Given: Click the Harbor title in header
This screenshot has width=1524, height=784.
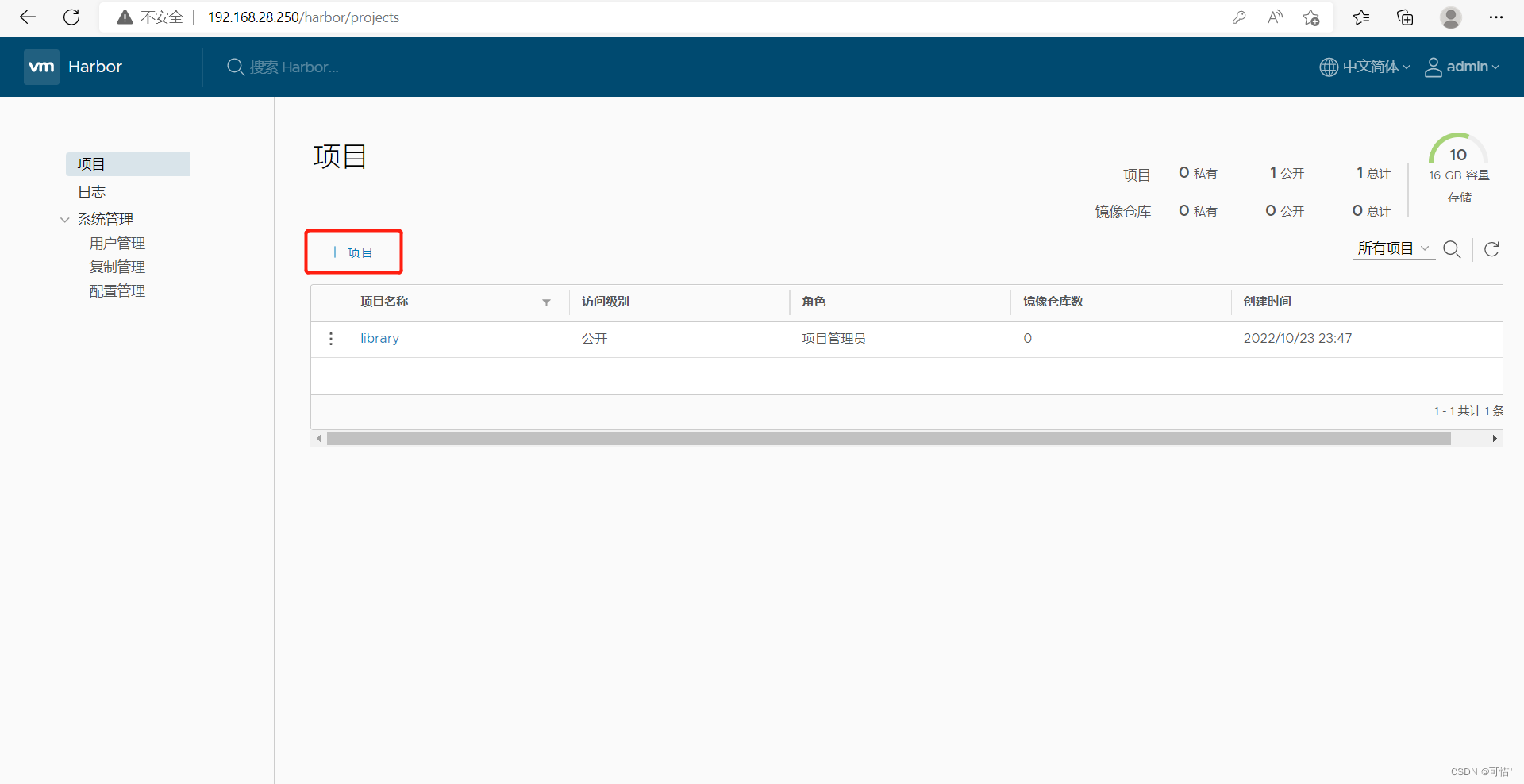Looking at the screenshot, I should 95,67.
